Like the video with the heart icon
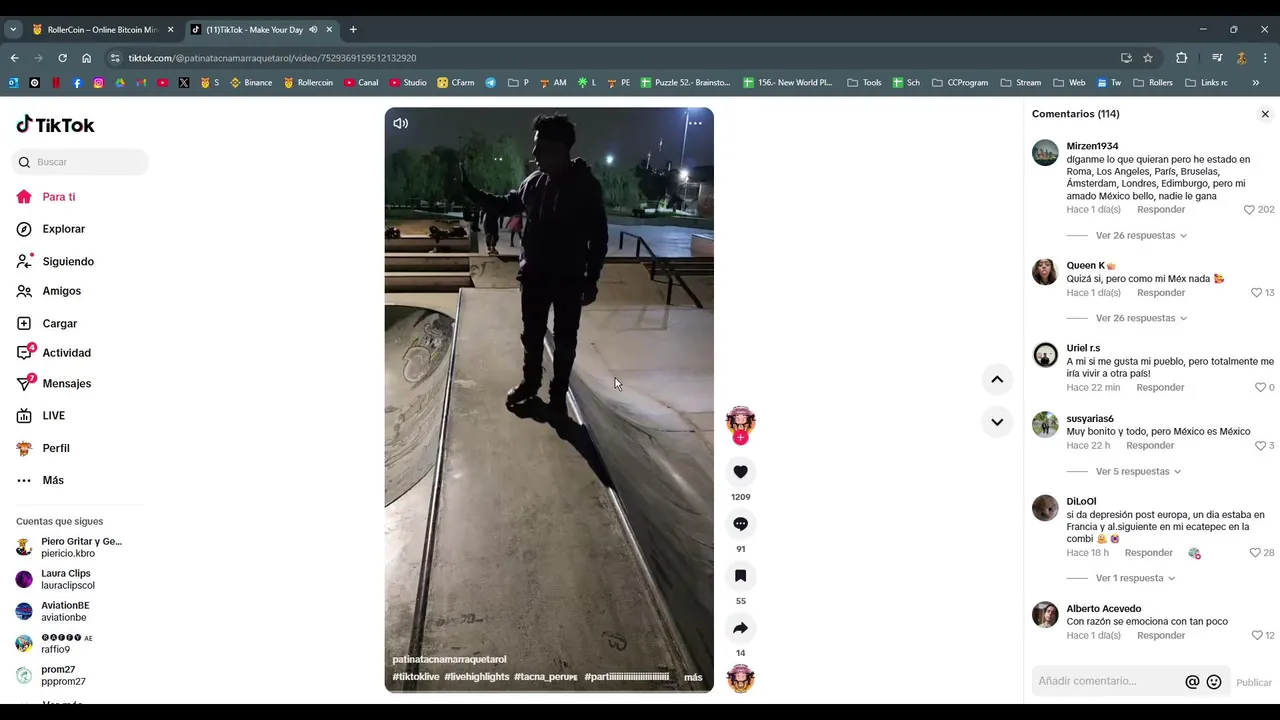Image resolution: width=1280 pixels, height=720 pixels. [740, 472]
